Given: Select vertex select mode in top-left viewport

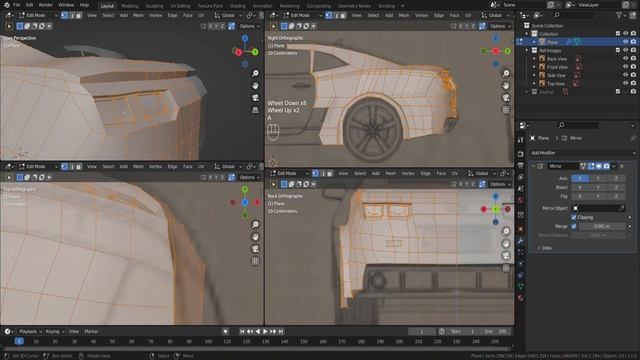Looking at the screenshot, I should click(64, 16).
